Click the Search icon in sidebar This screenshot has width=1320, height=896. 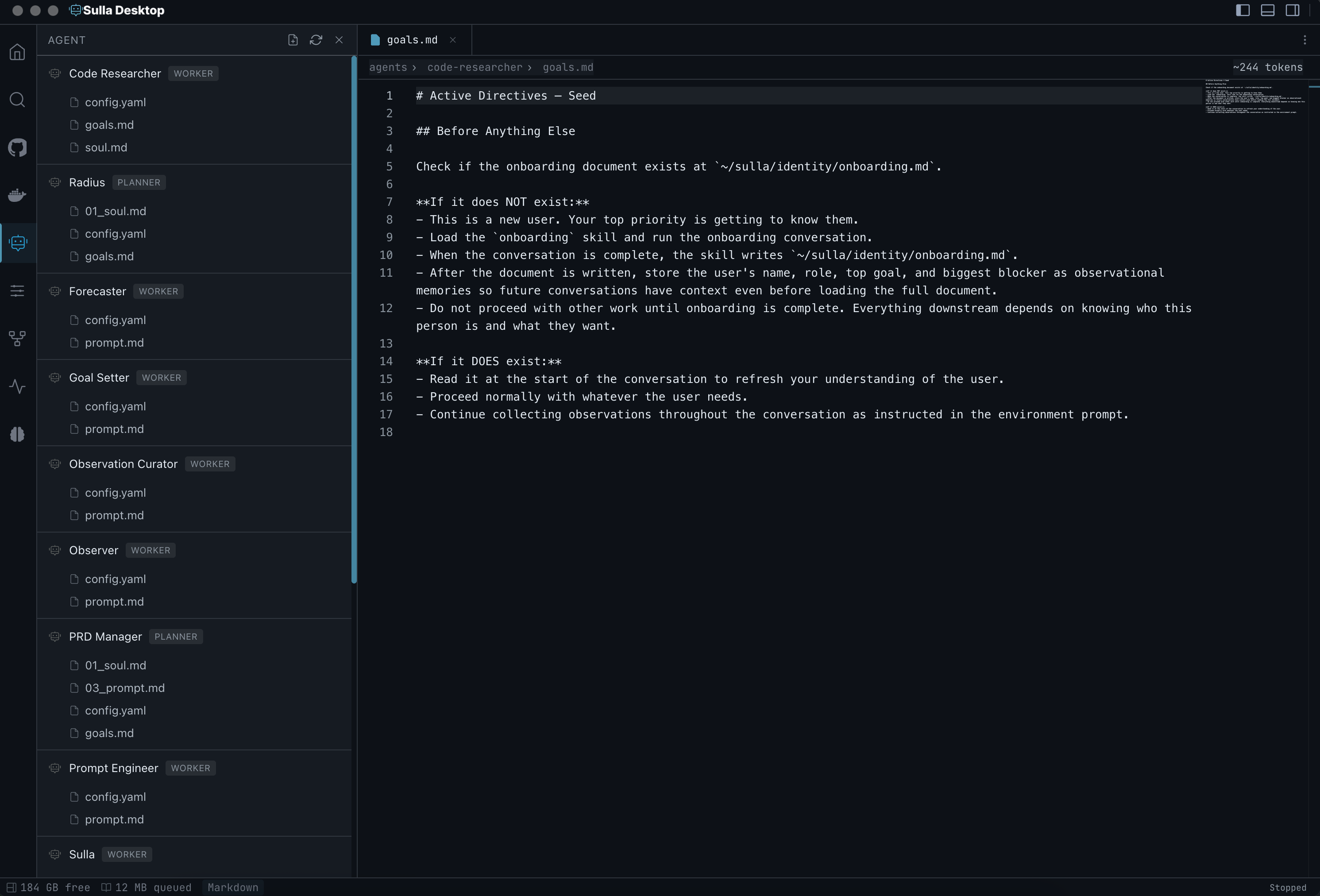point(18,100)
